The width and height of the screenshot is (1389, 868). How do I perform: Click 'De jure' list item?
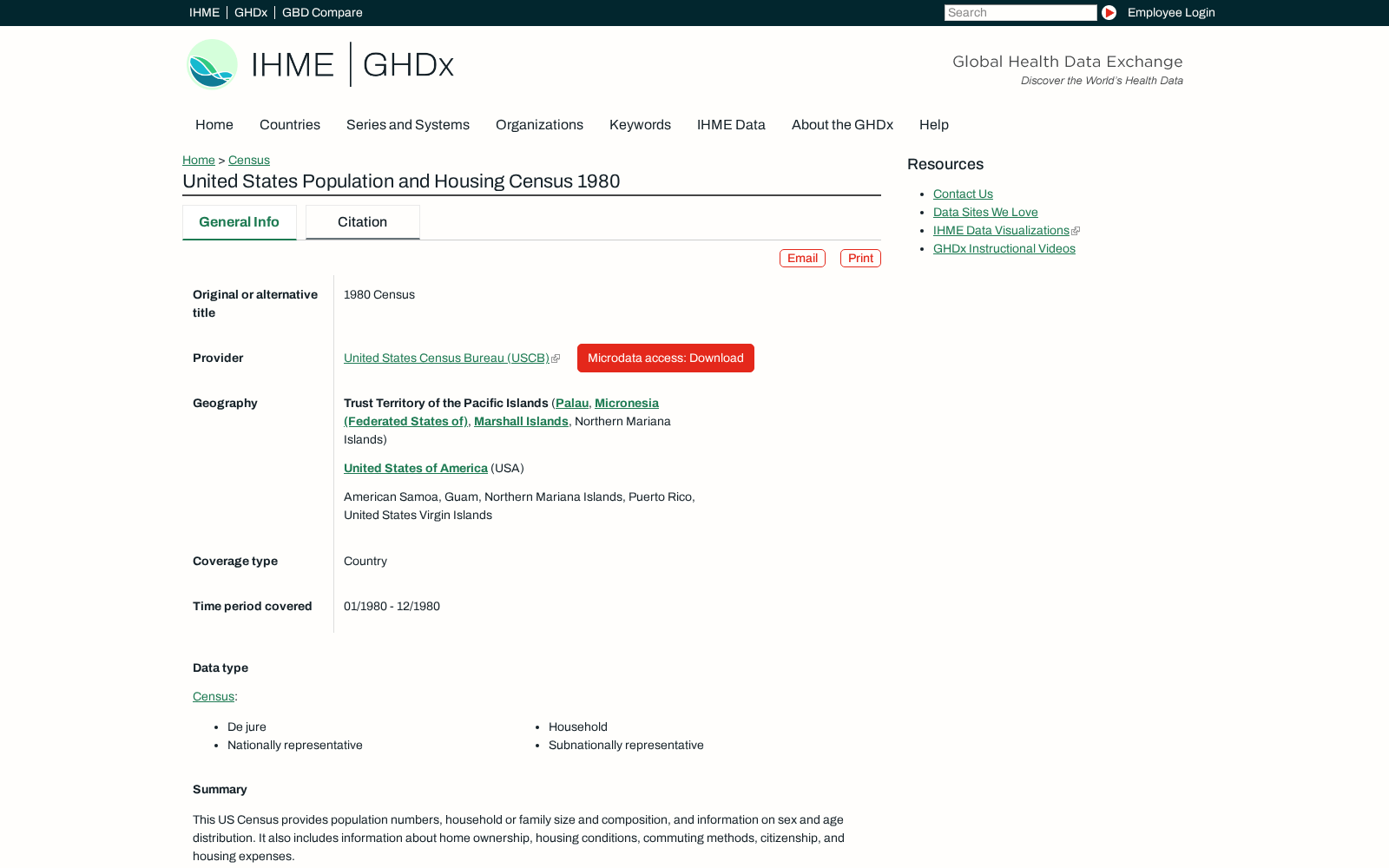247,727
